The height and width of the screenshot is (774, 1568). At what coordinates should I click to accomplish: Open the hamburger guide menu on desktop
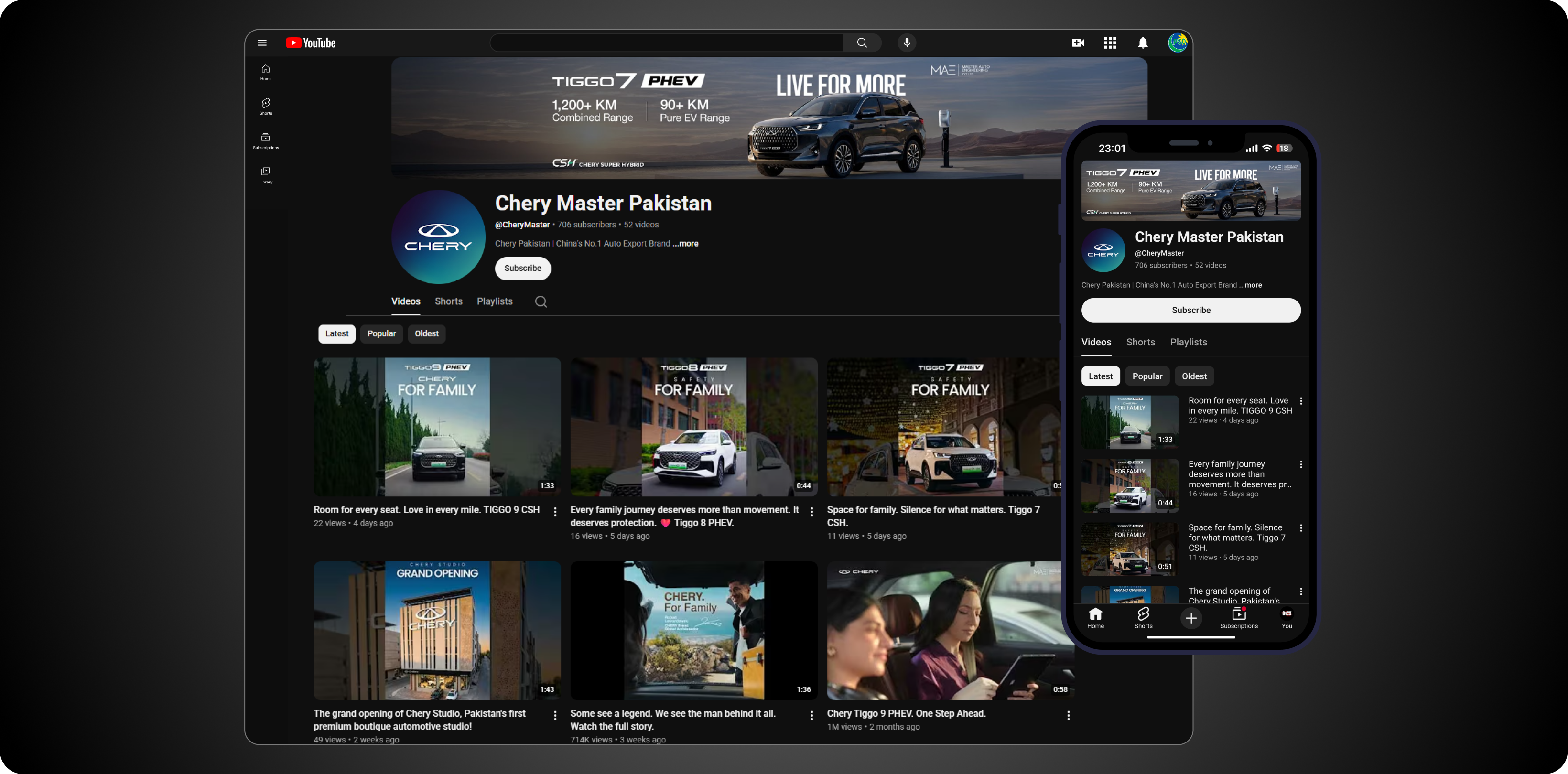click(x=262, y=43)
